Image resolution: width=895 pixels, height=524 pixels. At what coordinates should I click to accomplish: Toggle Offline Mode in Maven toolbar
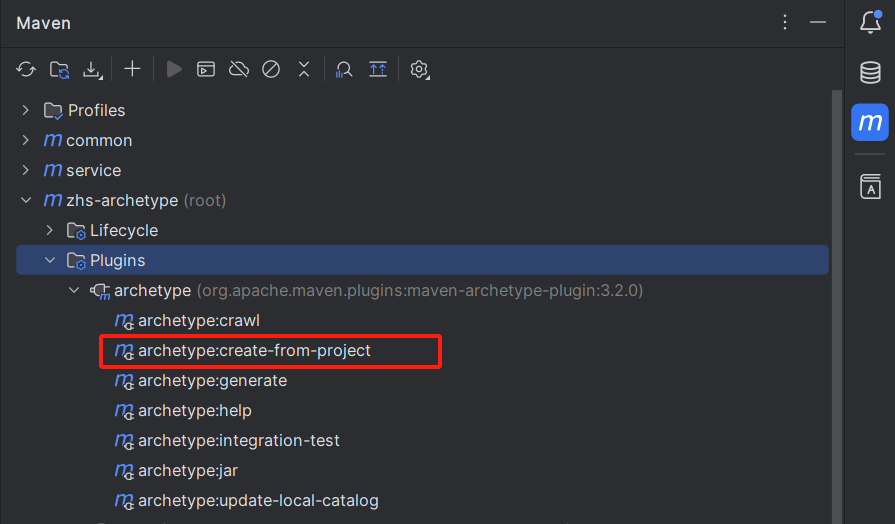pos(238,69)
